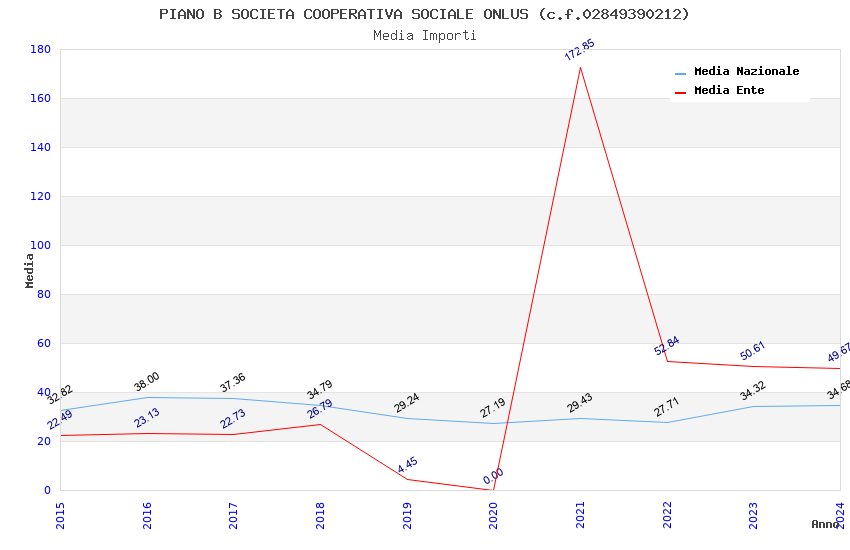
Task: Select the 38.00 national value label
Action: point(147,381)
